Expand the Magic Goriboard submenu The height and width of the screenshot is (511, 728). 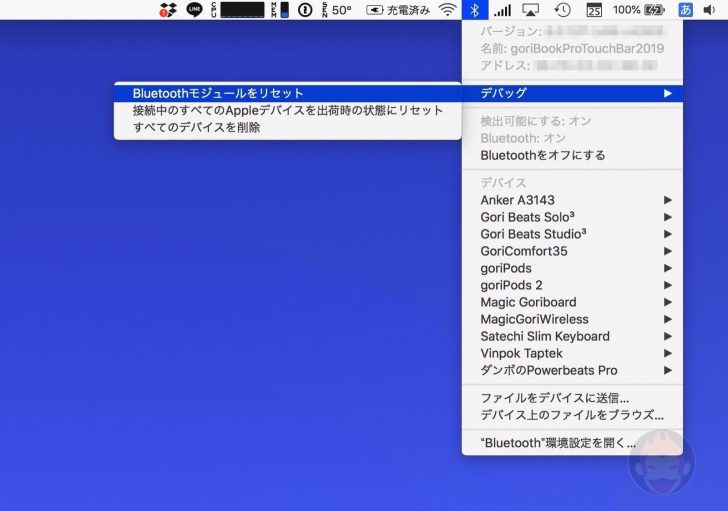(572, 302)
